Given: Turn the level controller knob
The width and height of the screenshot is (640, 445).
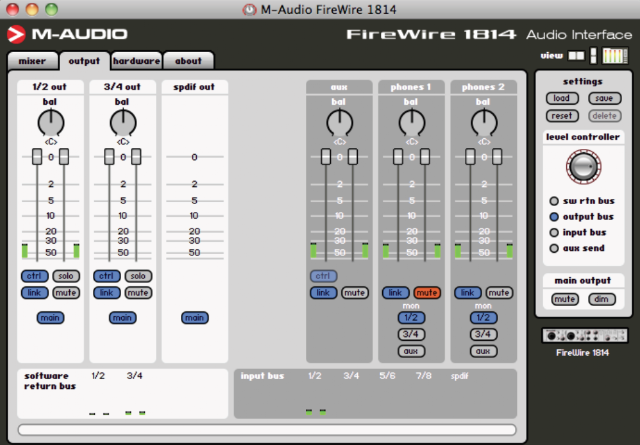Looking at the screenshot, I should [x=584, y=167].
